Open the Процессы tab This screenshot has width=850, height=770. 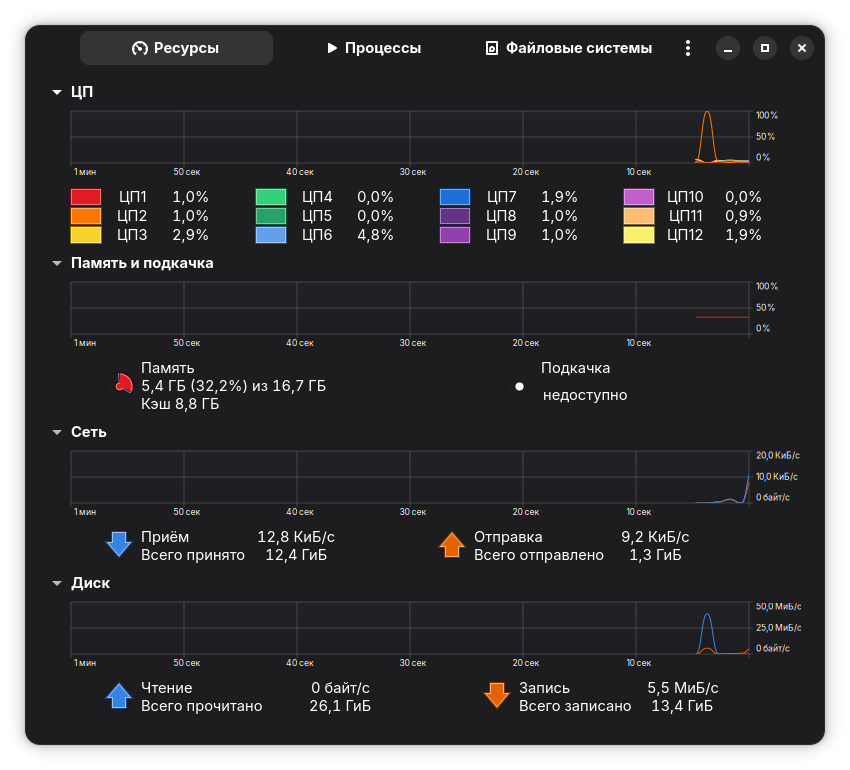pyautogui.click(x=374, y=48)
